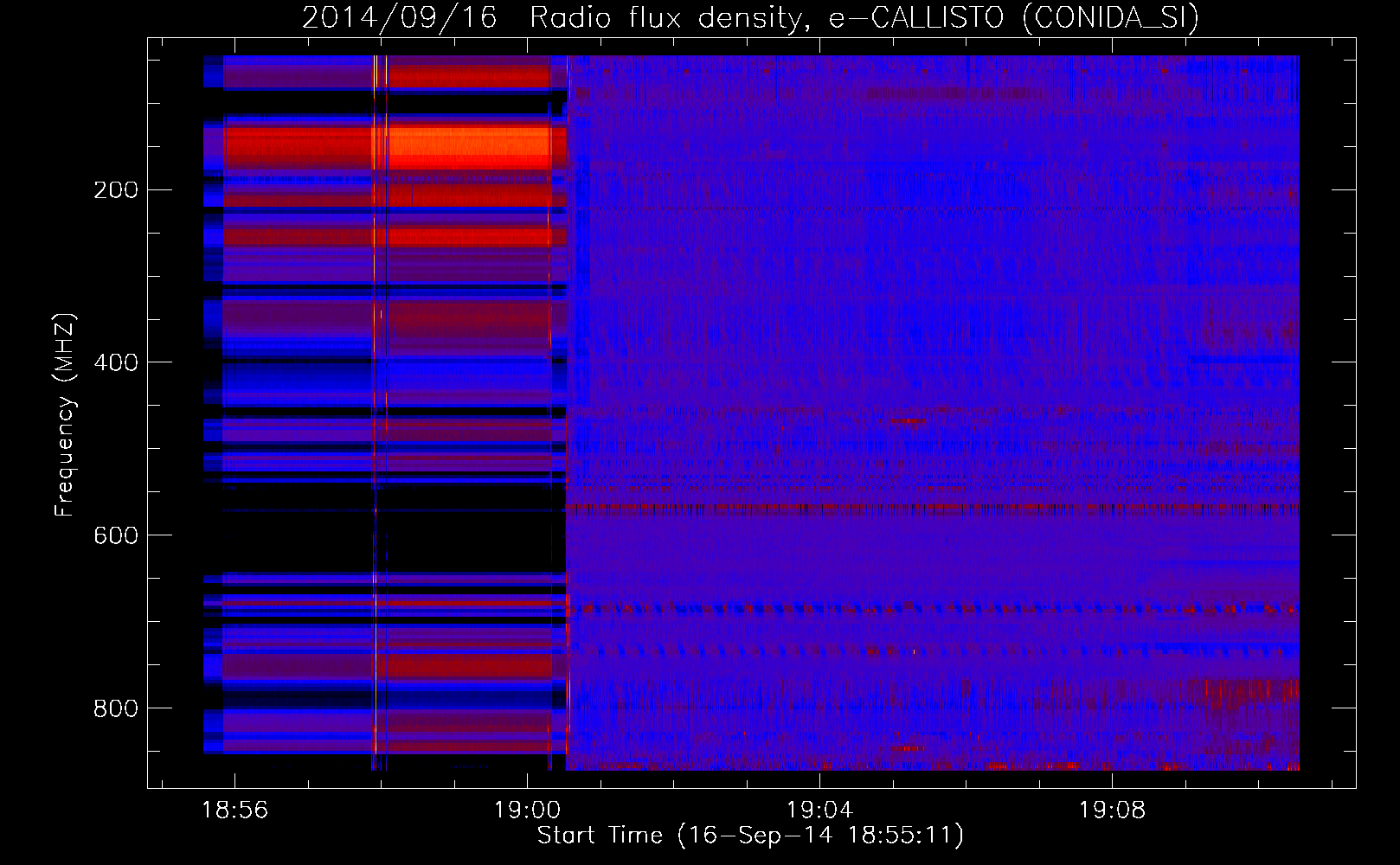Click the '800' frequency tick label
Viewport: 1400px width, 865px height.
click(x=115, y=708)
